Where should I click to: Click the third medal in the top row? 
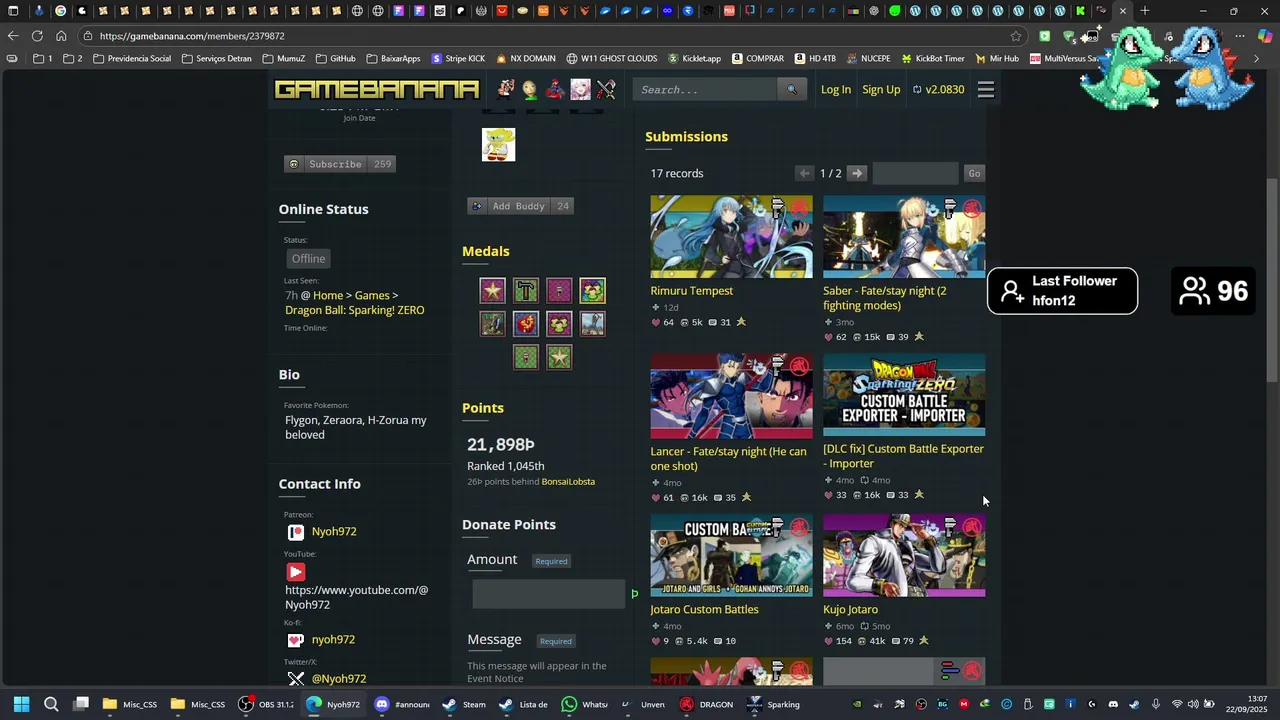coord(559,291)
